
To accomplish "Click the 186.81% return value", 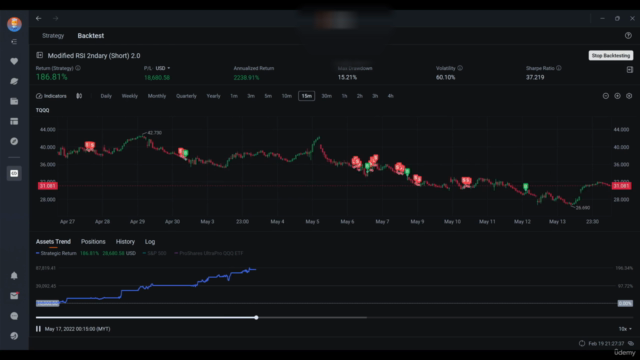I will [51, 77].
